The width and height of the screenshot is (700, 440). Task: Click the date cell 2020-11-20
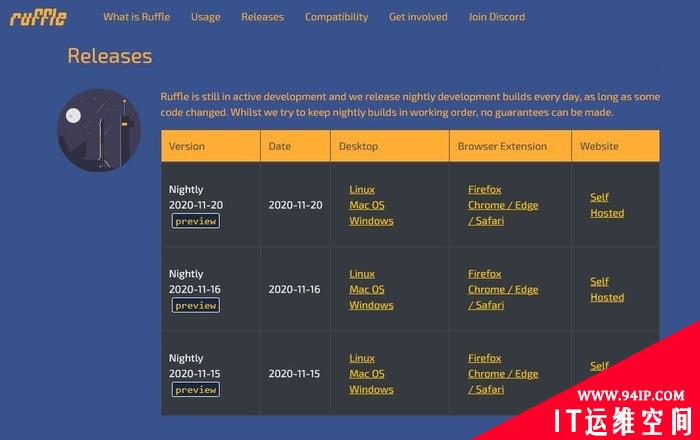296,205
